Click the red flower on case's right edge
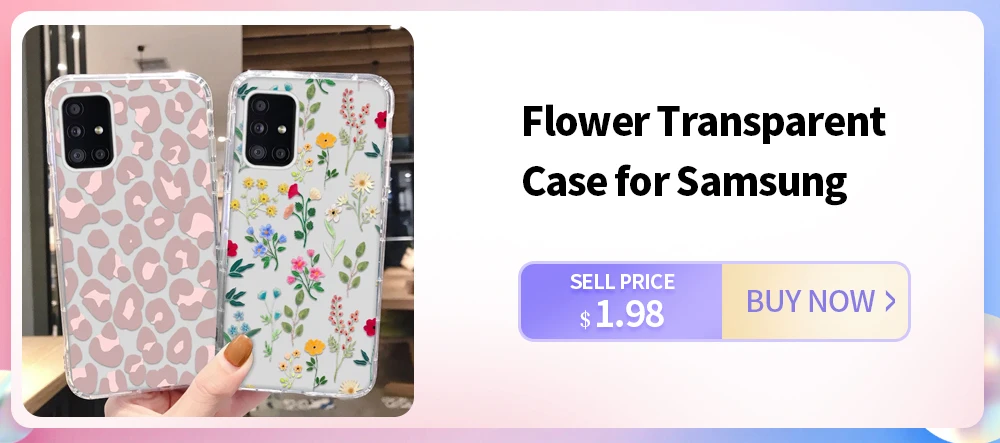 pyautogui.click(x=381, y=119)
